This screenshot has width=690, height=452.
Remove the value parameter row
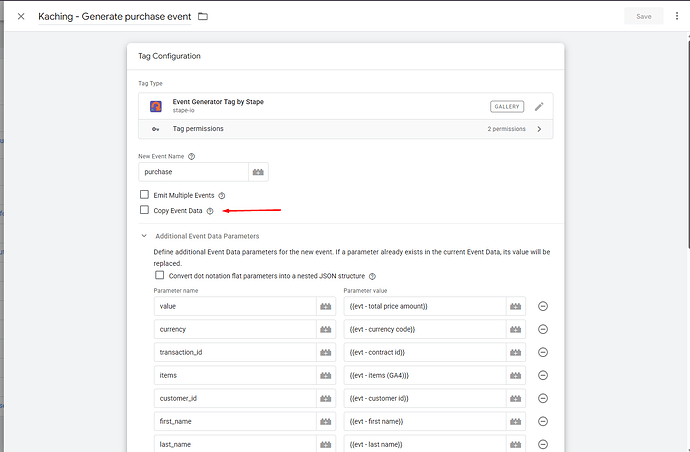coord(543,306)
